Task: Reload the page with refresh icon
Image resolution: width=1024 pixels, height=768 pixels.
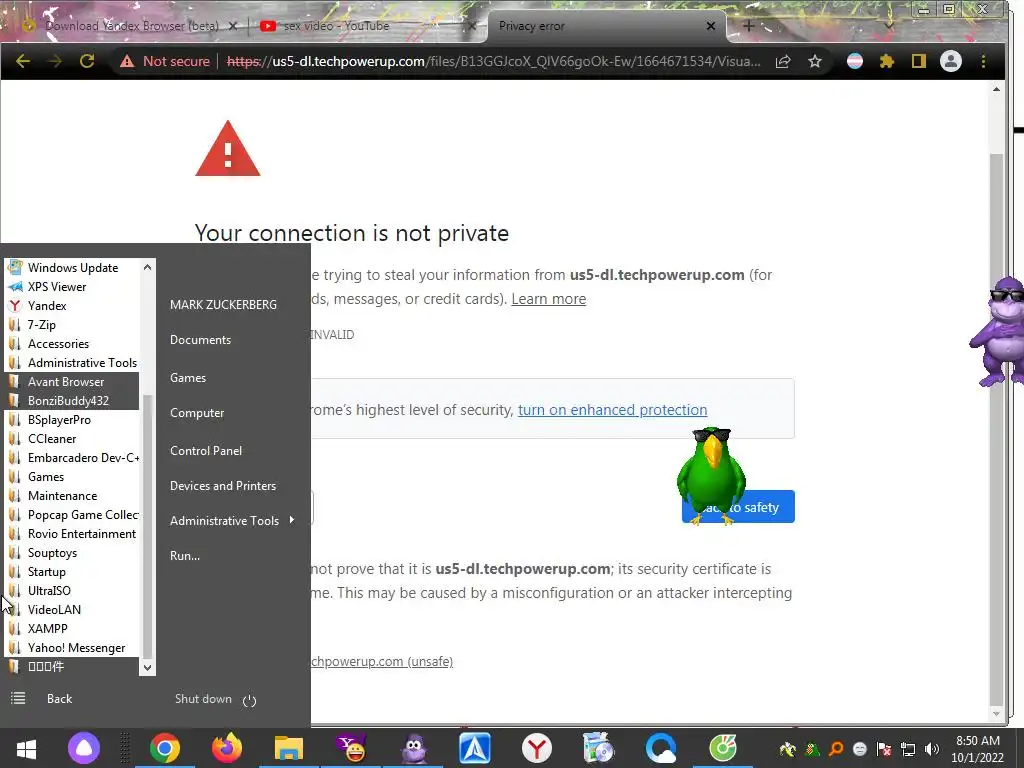Action: point(87,61)
